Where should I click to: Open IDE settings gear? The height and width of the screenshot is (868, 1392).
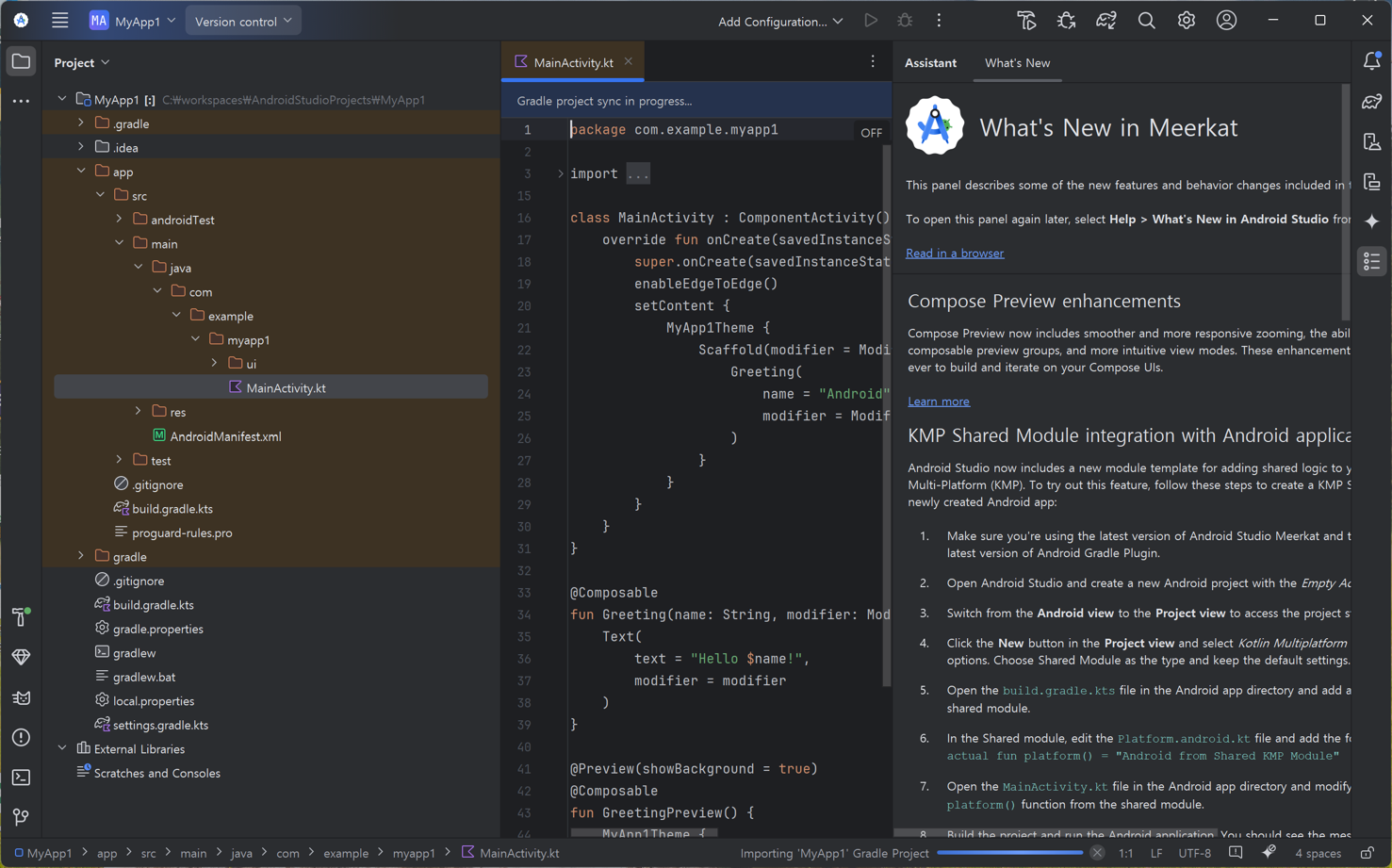tap(1186, 21)
